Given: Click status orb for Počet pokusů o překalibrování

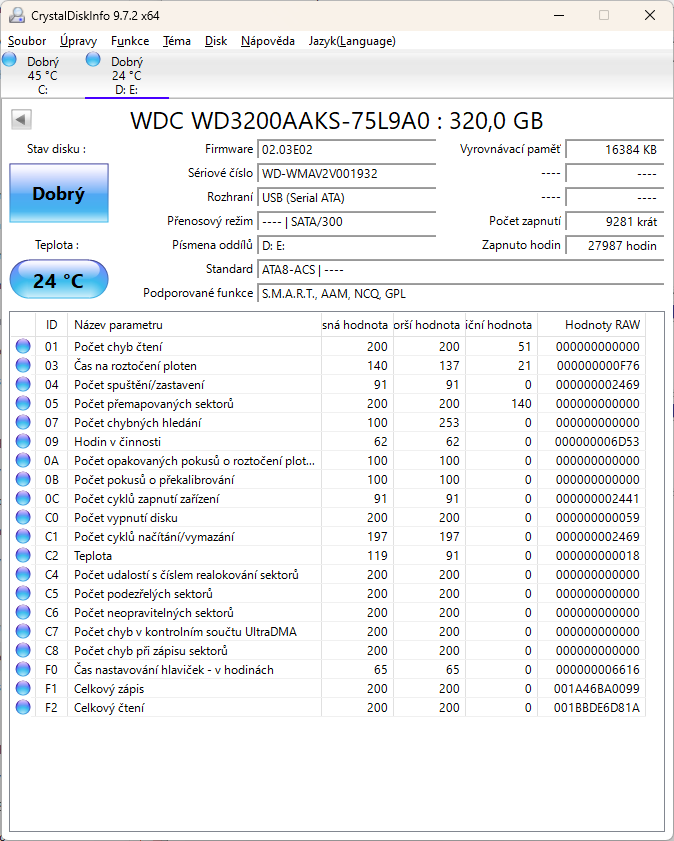Looking at the screenshot, I should click(x=23, y=479).
